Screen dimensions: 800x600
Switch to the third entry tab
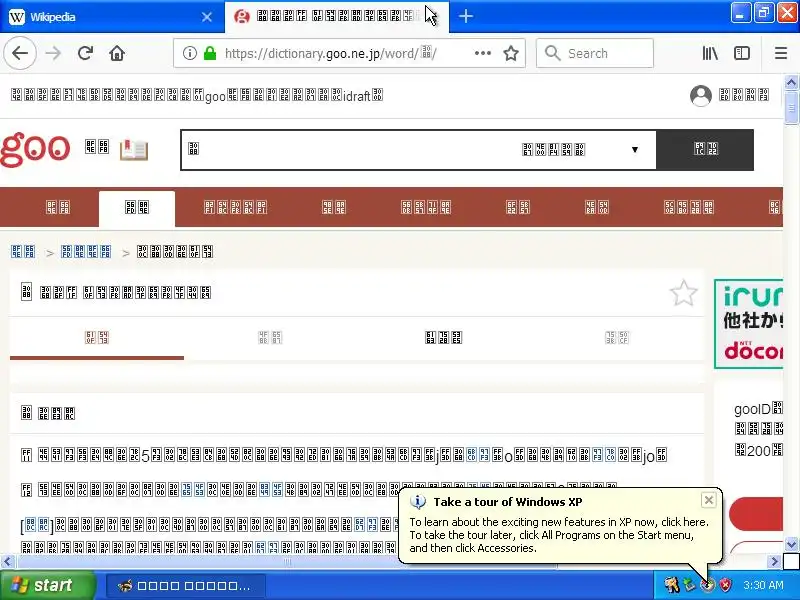(x=443, y=338)
